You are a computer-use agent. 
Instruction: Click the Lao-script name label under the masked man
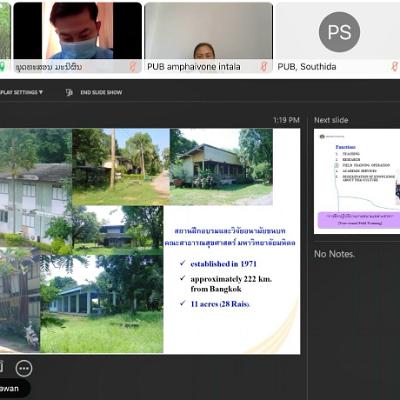pyautogui.click(x=49, y=67)
